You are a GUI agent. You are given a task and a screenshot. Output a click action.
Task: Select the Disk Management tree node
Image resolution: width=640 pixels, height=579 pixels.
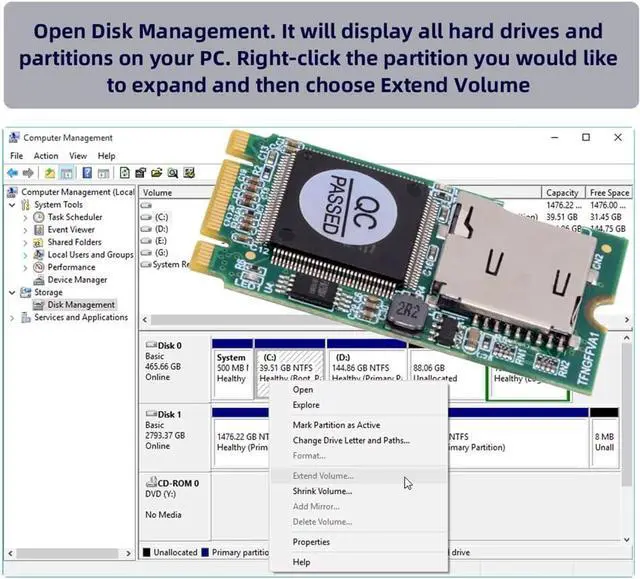pyautogui.click(x=80, y=305)
